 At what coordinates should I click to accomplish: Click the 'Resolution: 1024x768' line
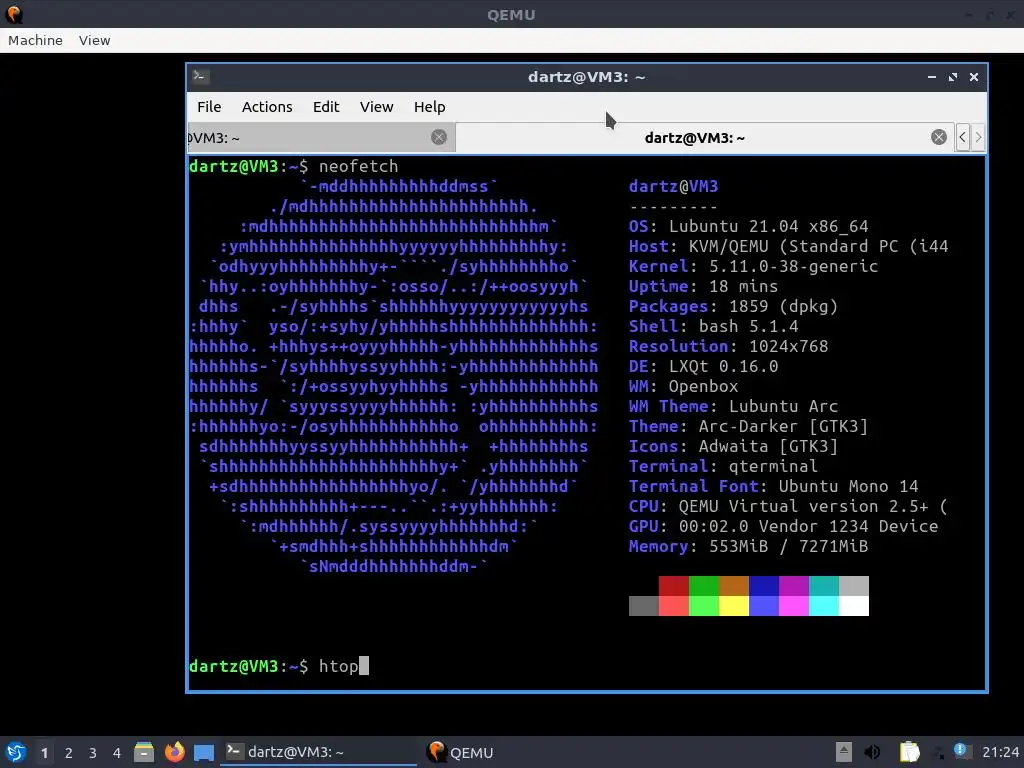[x=728, y=346]
